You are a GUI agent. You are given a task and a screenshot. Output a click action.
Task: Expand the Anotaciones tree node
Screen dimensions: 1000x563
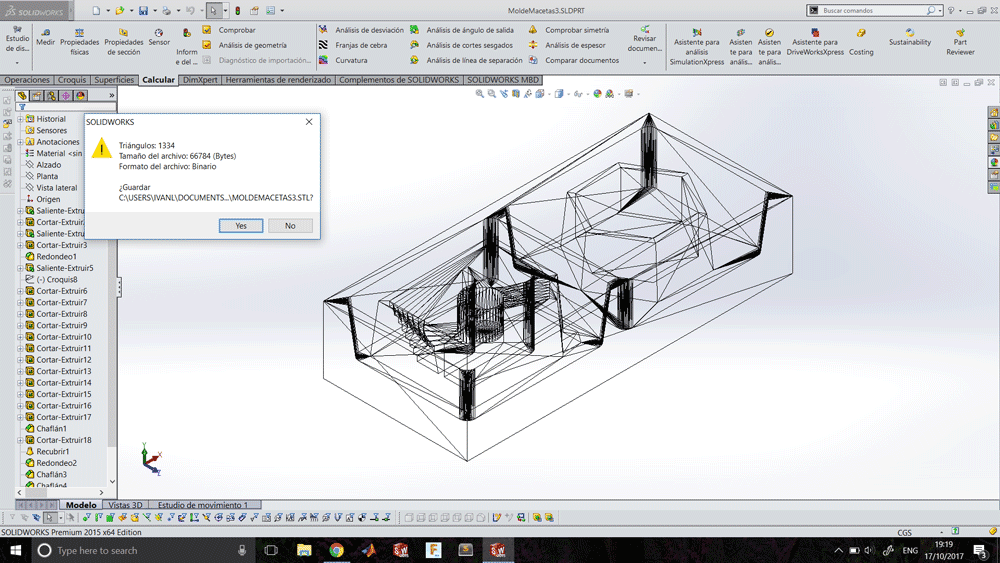point(20,142)
